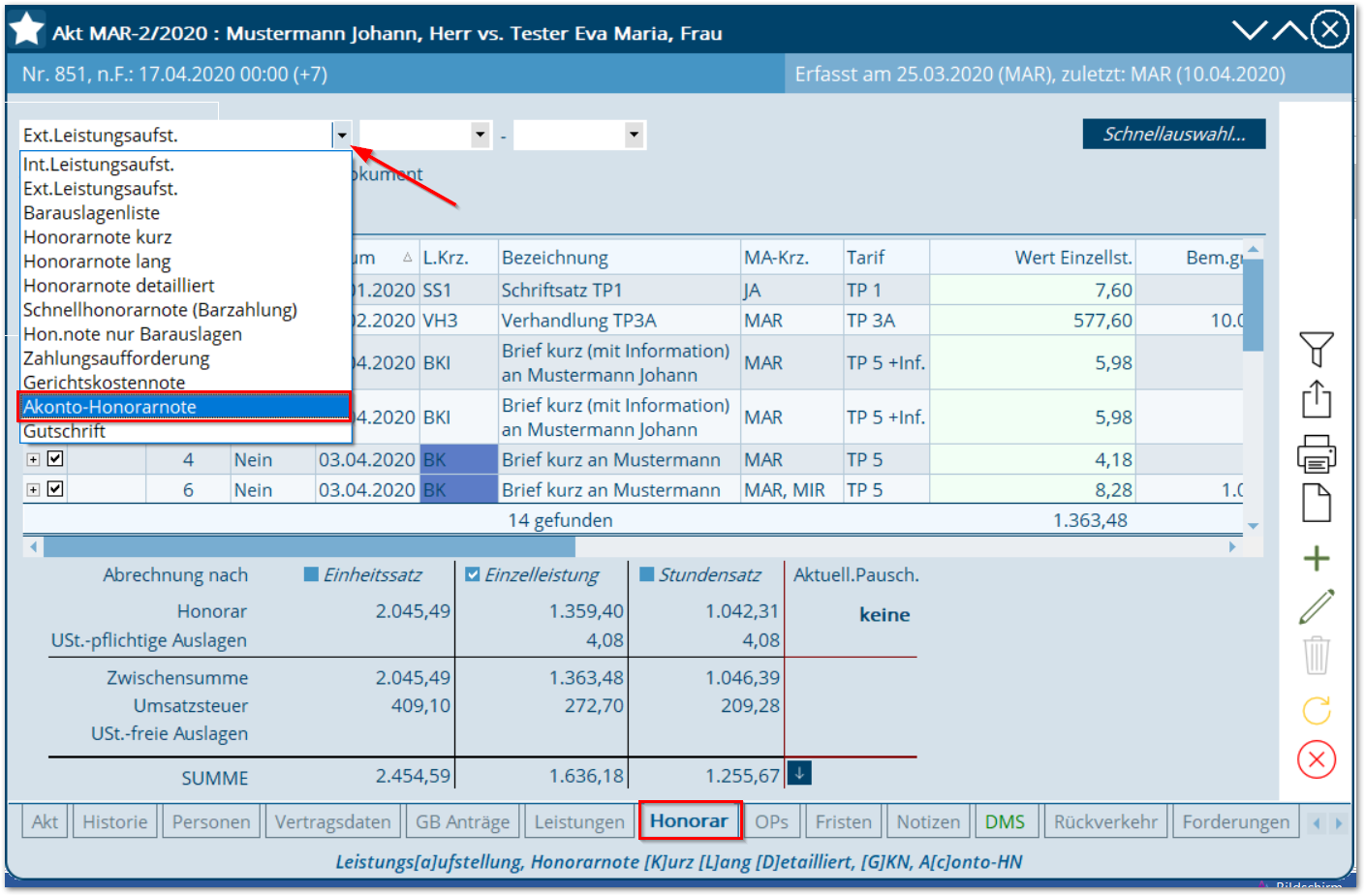Select Gutschrift option
This screenshot has width=1365, height=896.
pyautogui.click(x=185, y=431)
